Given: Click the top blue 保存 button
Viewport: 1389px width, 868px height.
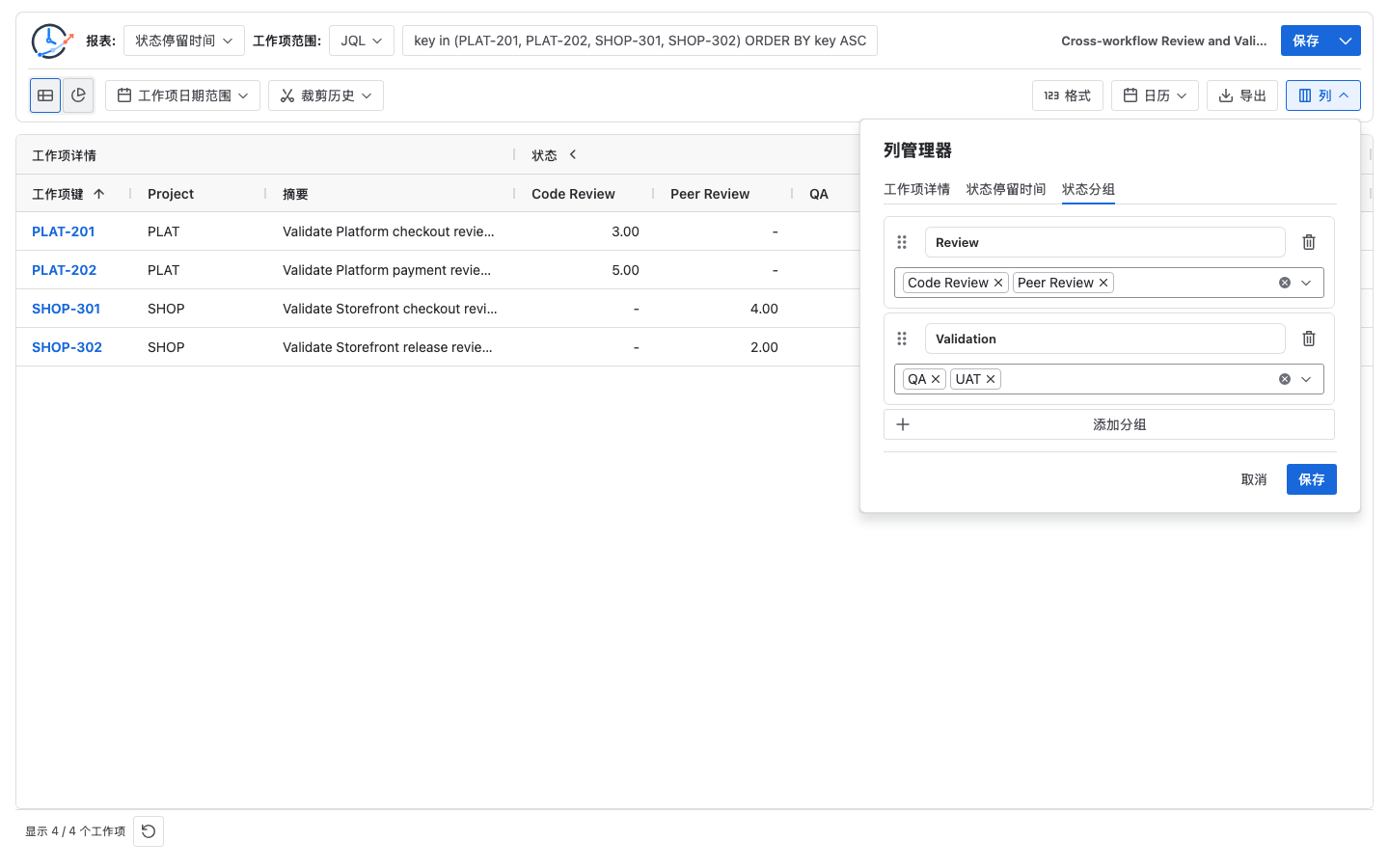Looking at the screenshot, I should (1306, 41).
